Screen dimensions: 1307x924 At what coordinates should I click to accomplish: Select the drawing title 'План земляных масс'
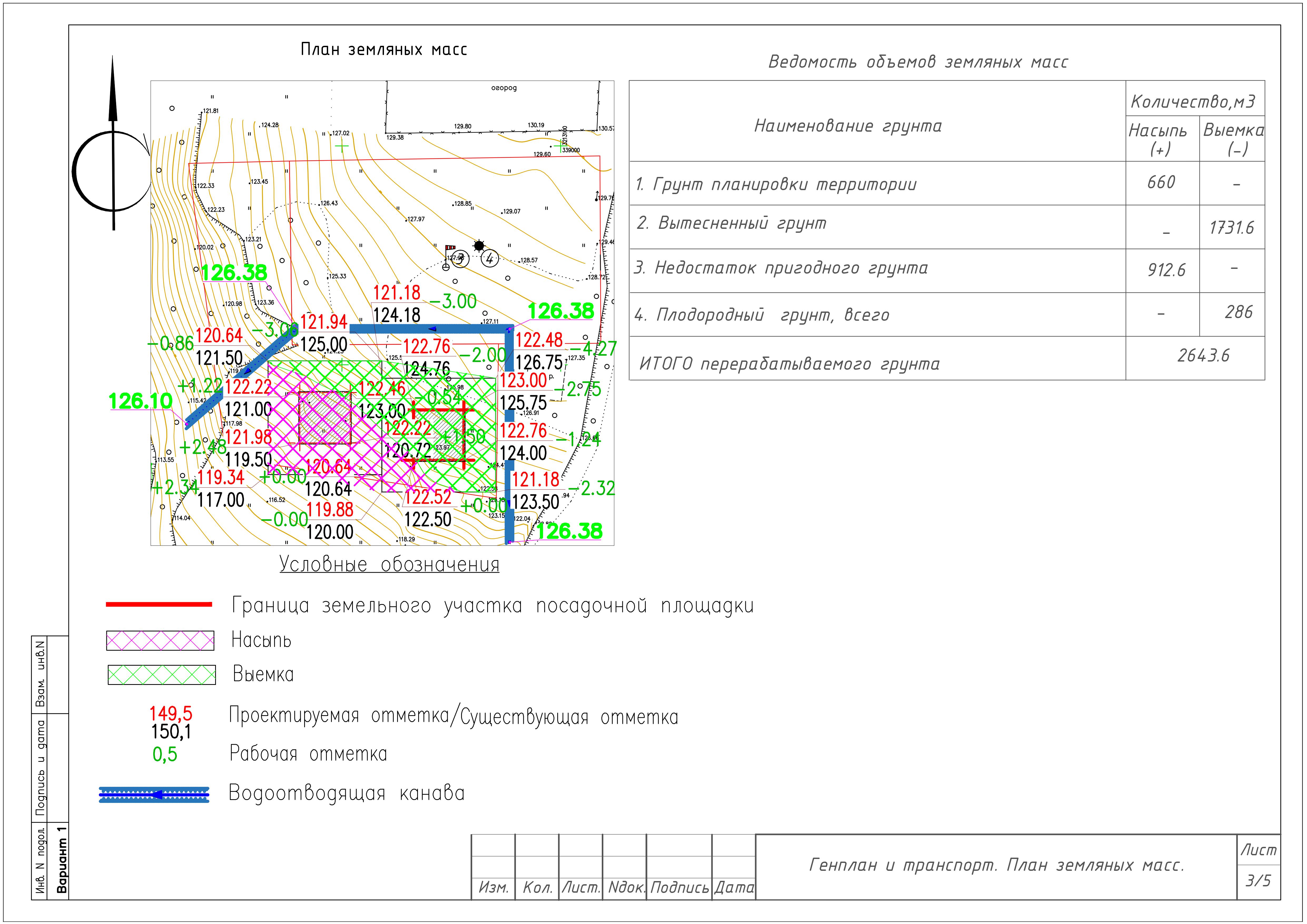click(x=384, y=50)
